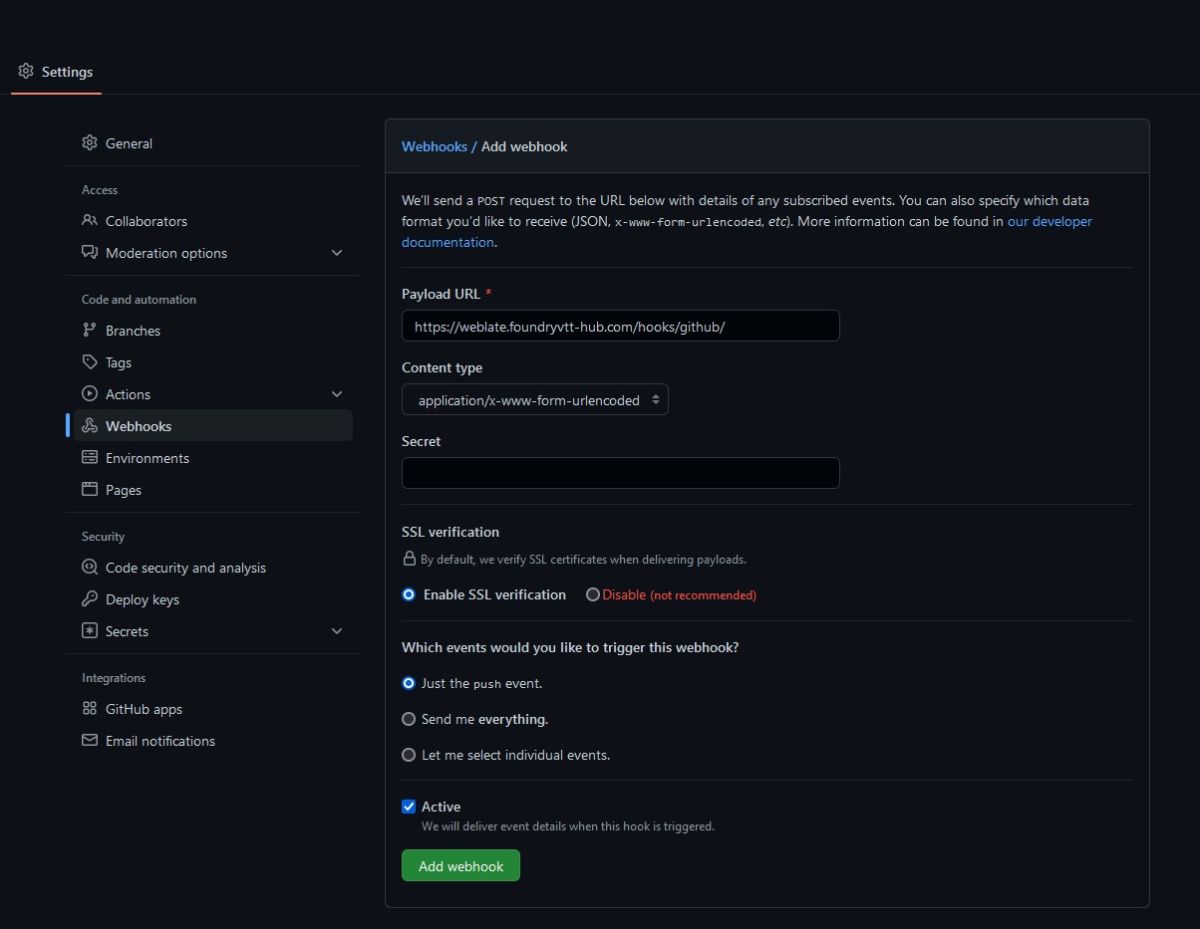Click the General gear icon in sidebar
Image resolution: width=1200 pixels, height=929 pixels.
89,143
